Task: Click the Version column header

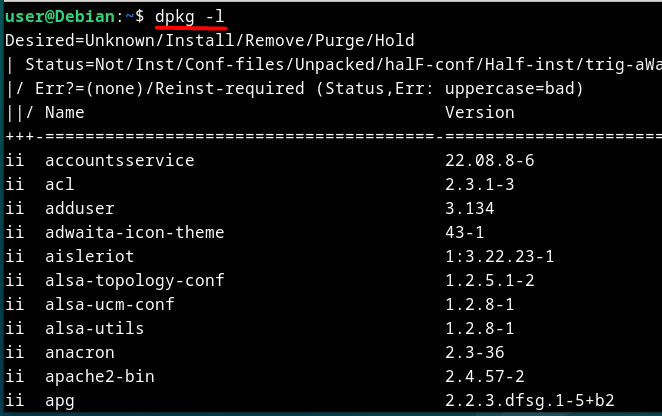Action: click(480, 112)
